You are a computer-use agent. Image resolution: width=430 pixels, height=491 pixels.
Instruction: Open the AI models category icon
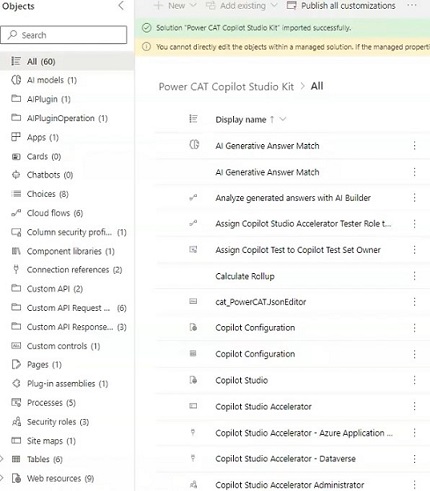pyautogui.click(x=16, y=80)
